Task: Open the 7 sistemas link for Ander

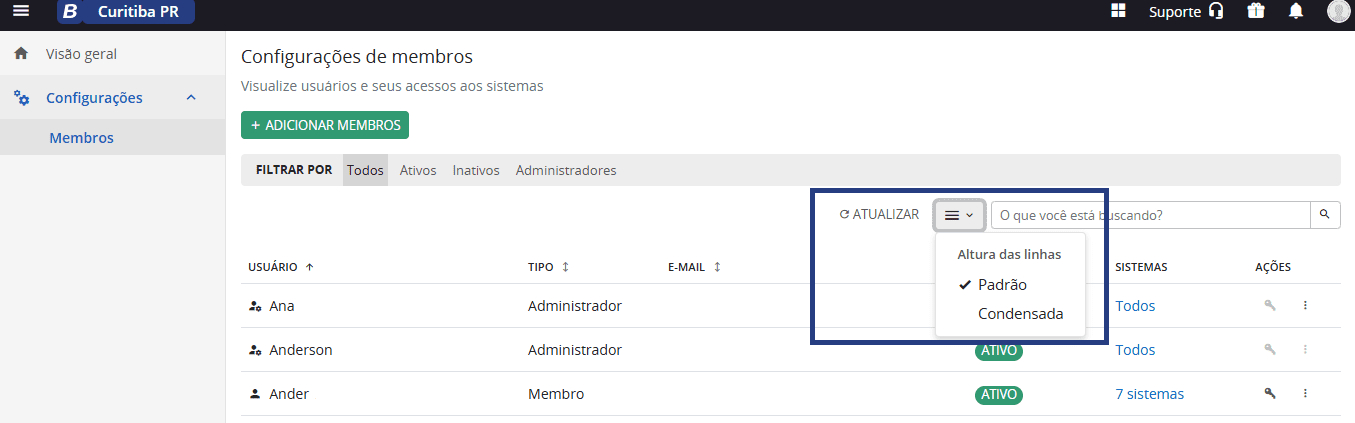Action: [x=1149, y=394]
